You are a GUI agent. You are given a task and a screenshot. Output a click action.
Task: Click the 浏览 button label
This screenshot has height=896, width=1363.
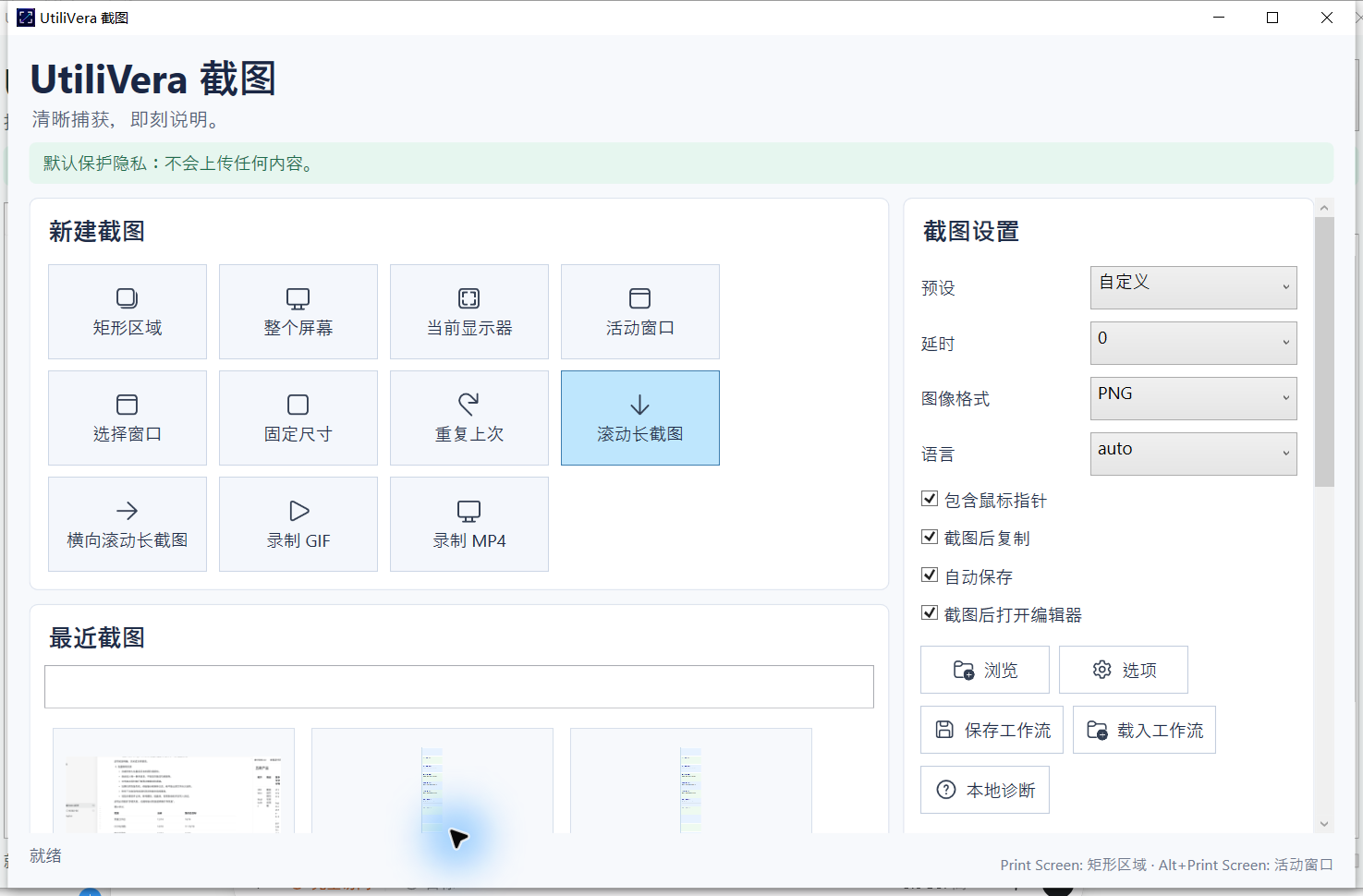[1001, 671]
